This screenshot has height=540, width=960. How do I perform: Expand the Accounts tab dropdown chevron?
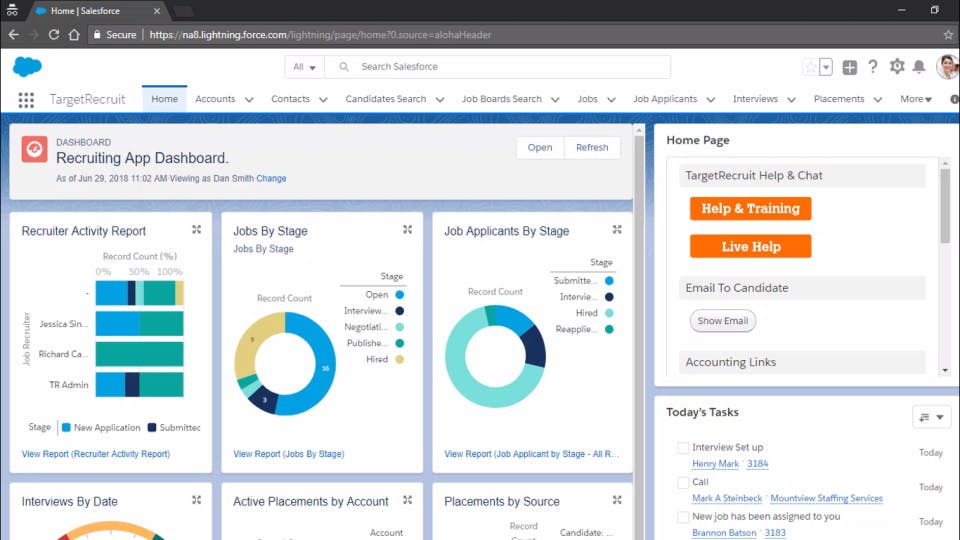click(249, 100)
